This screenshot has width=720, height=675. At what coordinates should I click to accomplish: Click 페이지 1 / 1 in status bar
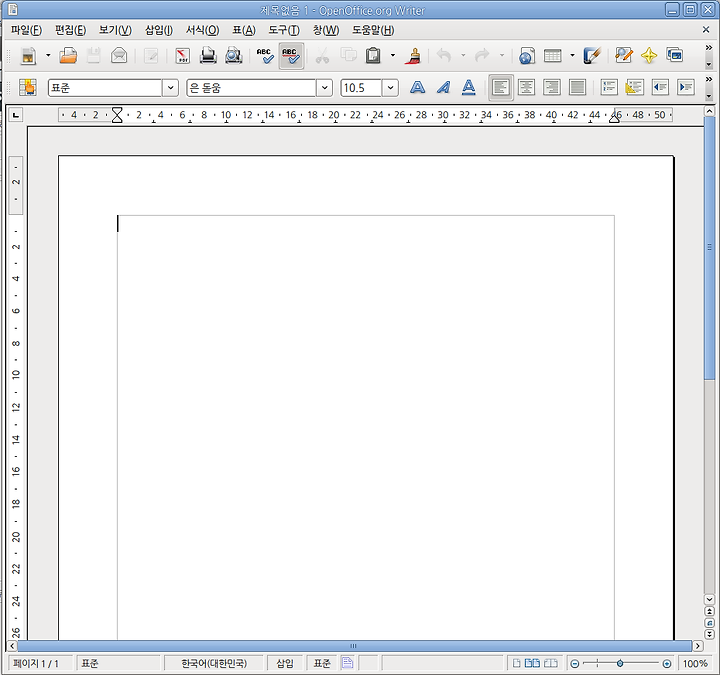tap(36, 664)
